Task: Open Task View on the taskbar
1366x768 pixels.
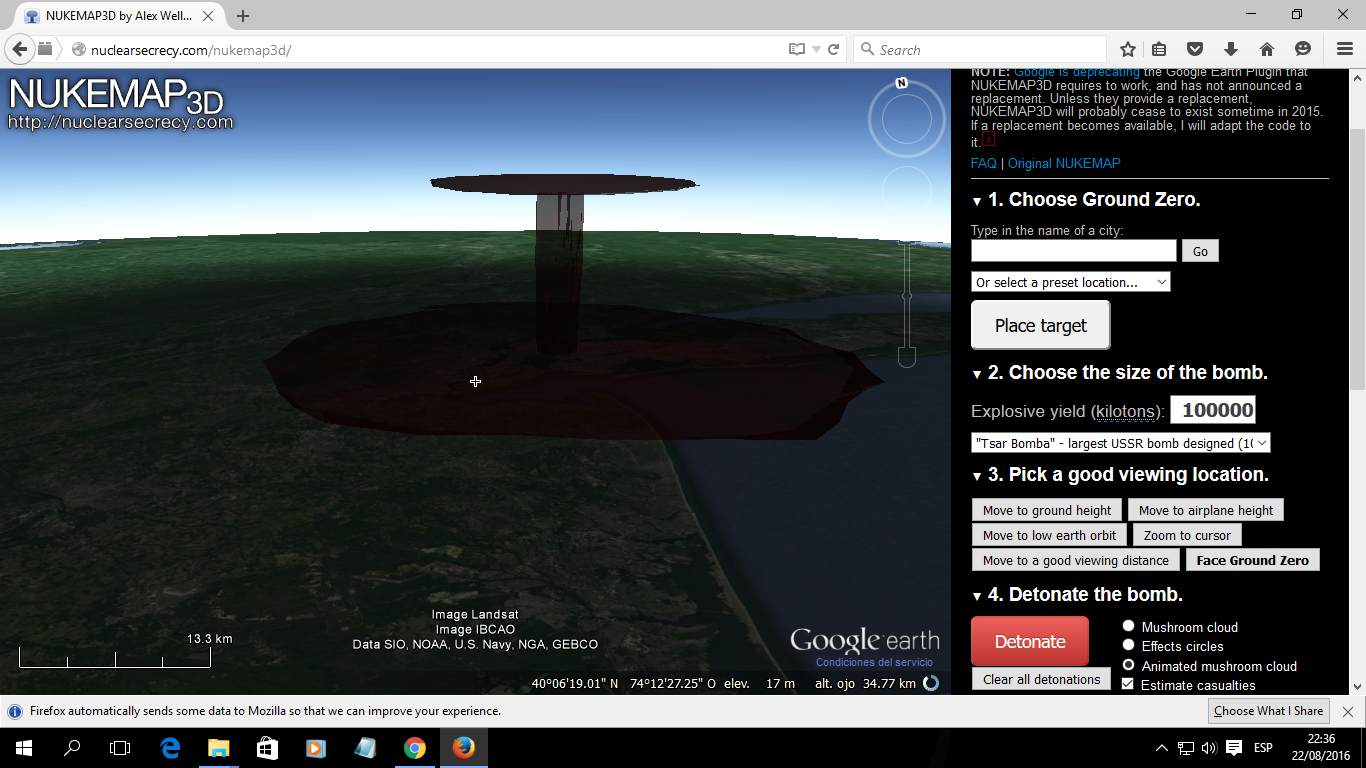Action: pos(120,747)
